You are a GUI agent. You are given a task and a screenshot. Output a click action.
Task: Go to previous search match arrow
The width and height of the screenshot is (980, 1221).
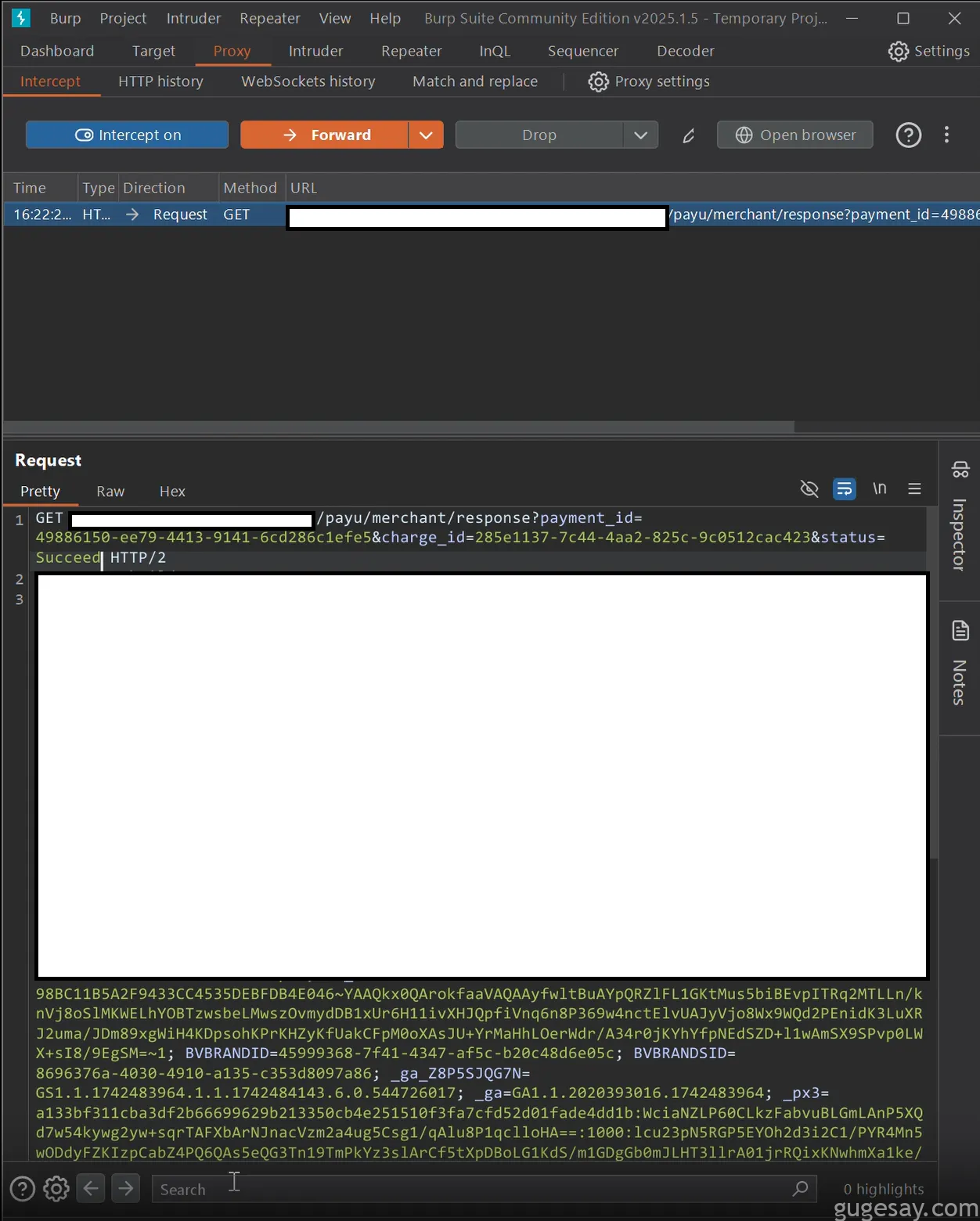(x=91, y=1188)
